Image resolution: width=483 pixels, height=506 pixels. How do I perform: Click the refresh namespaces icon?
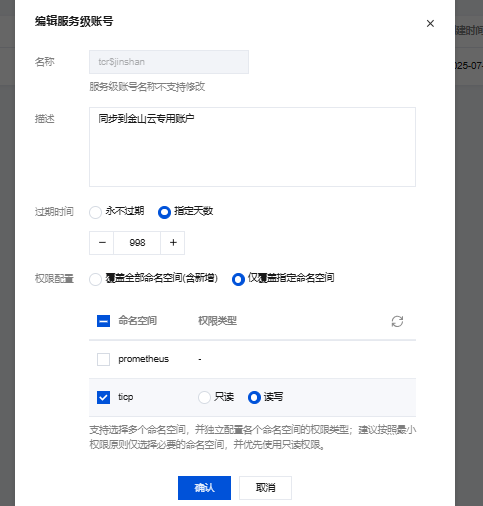click(x=397, y=321)
